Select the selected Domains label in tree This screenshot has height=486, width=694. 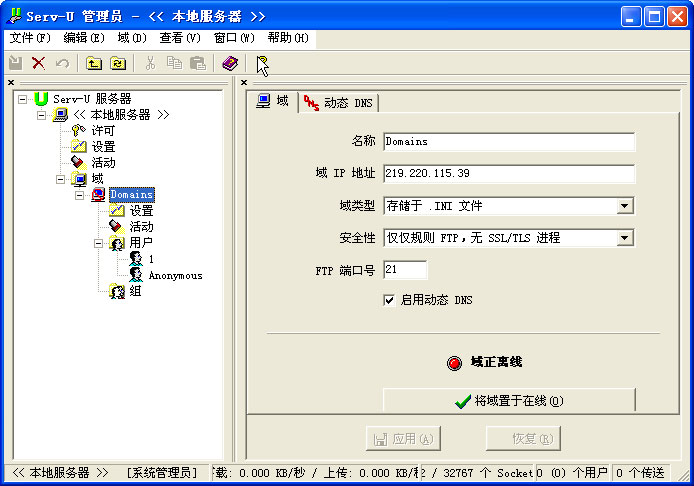131,195
